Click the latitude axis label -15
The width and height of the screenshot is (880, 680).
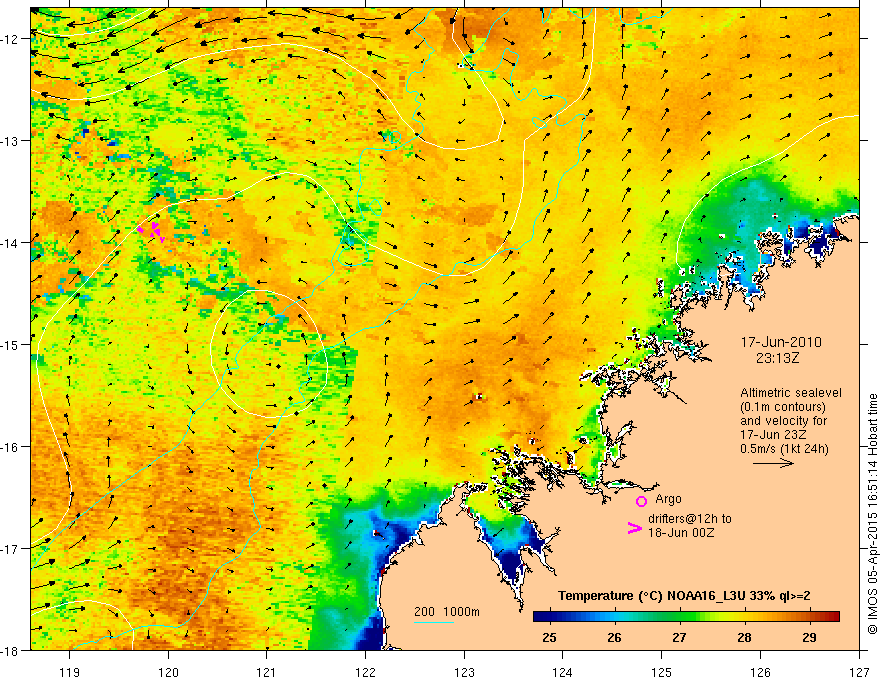pyautogui.click(x=11, y=344)
